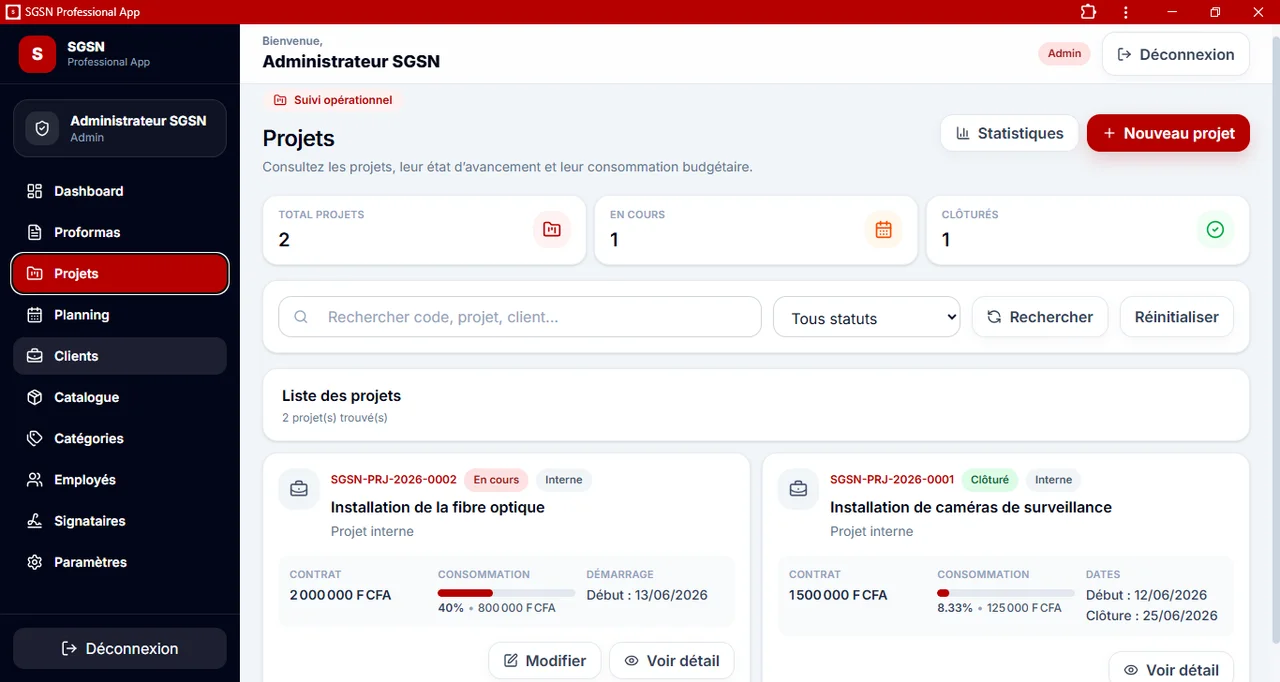
Task: Click the Paramètres gear icon
Action: (35, 562)
